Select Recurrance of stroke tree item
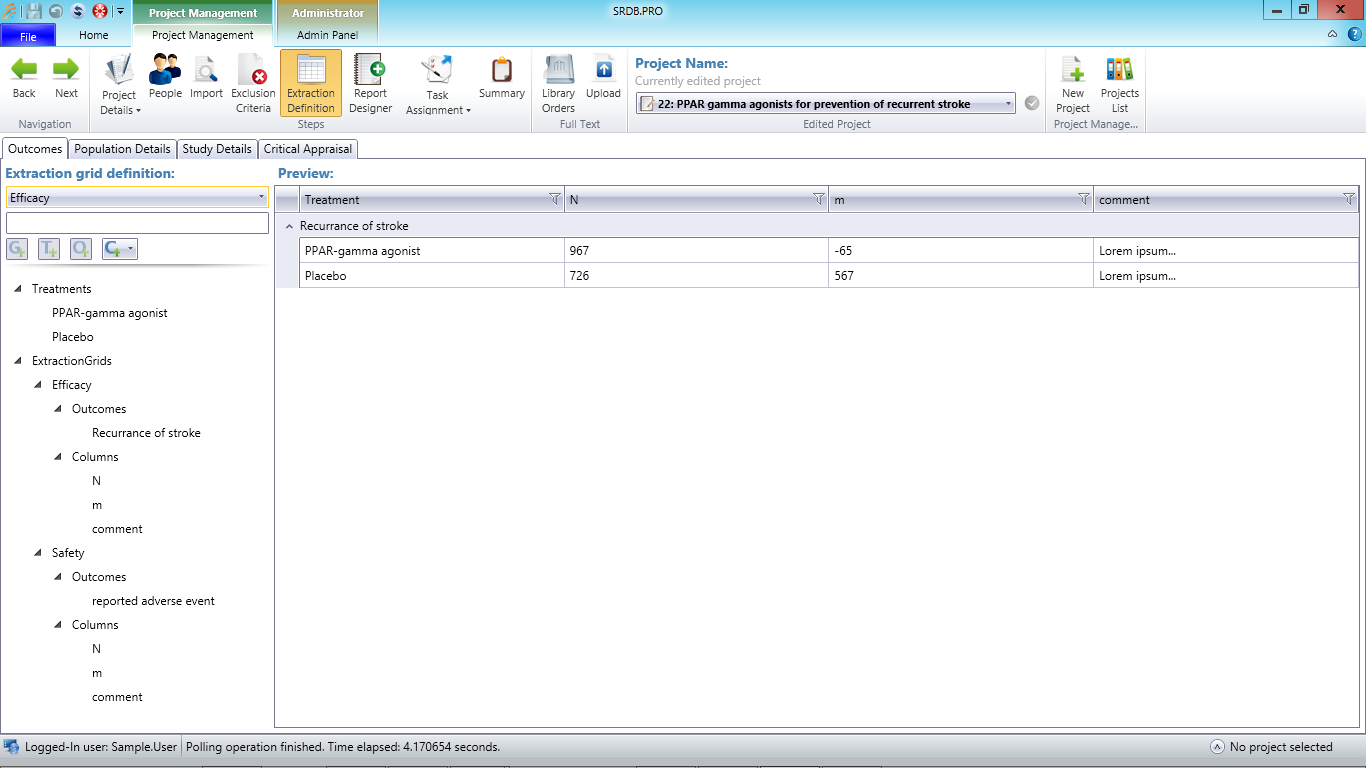Viewport: 1366px width, 768px height. point(146,433)
